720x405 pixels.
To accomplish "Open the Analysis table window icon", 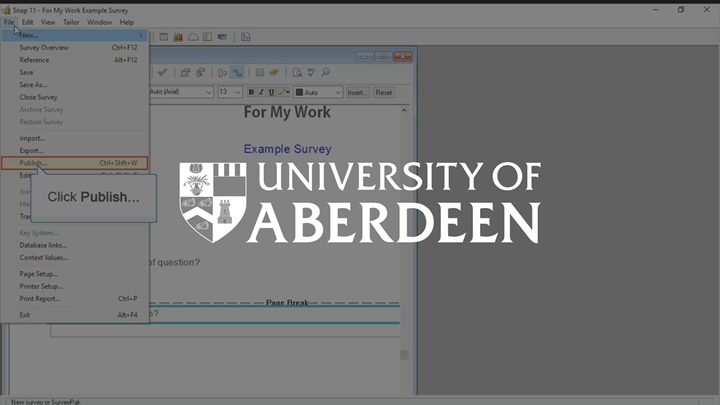I will [163, 37].
